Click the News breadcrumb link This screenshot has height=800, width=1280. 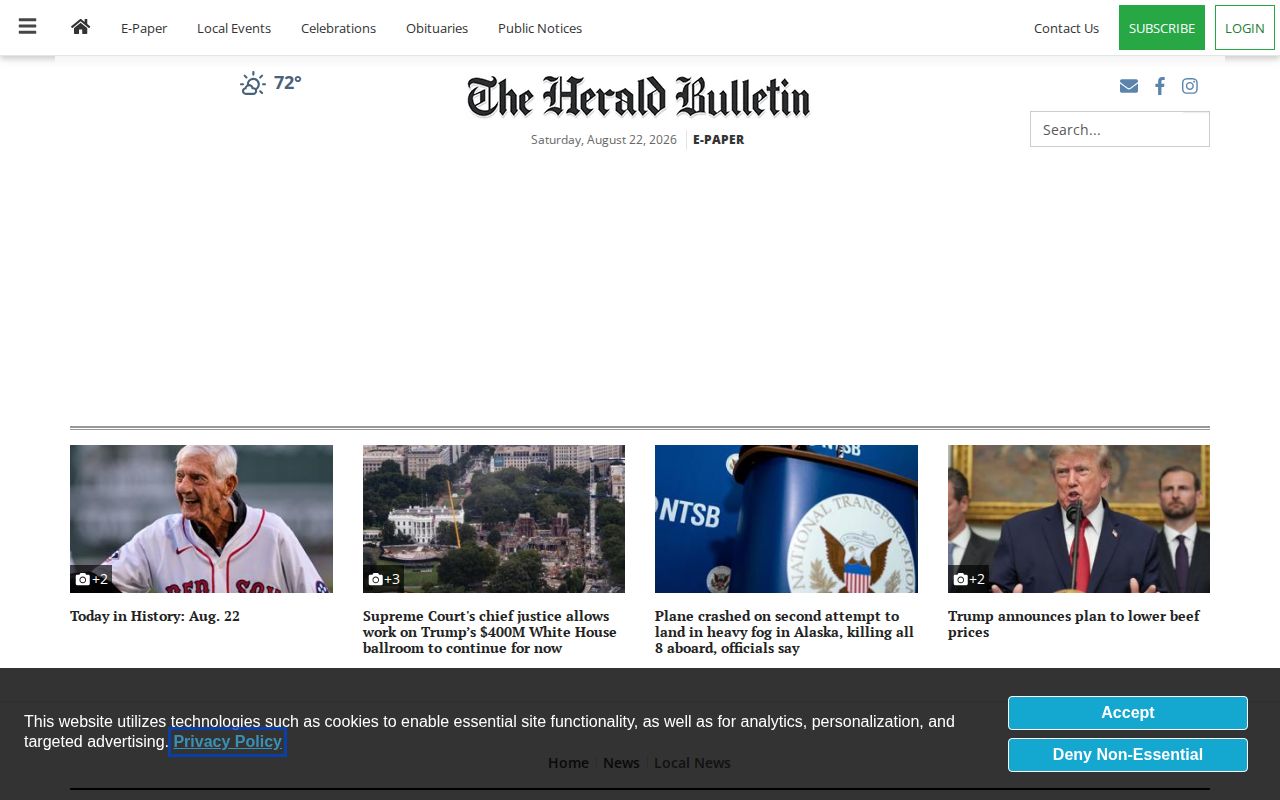(x=621, y=763)
